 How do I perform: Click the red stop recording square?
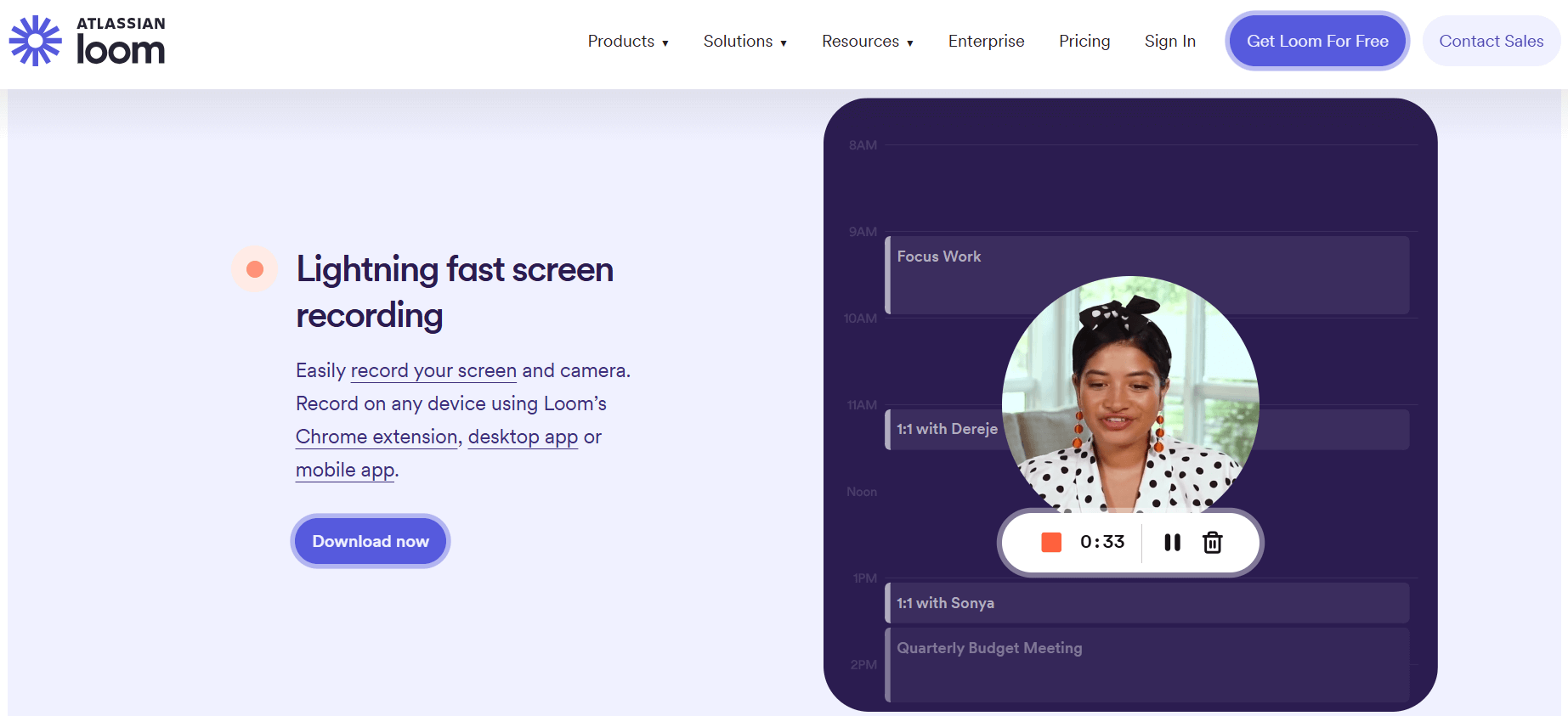[x=1051, y=542]
